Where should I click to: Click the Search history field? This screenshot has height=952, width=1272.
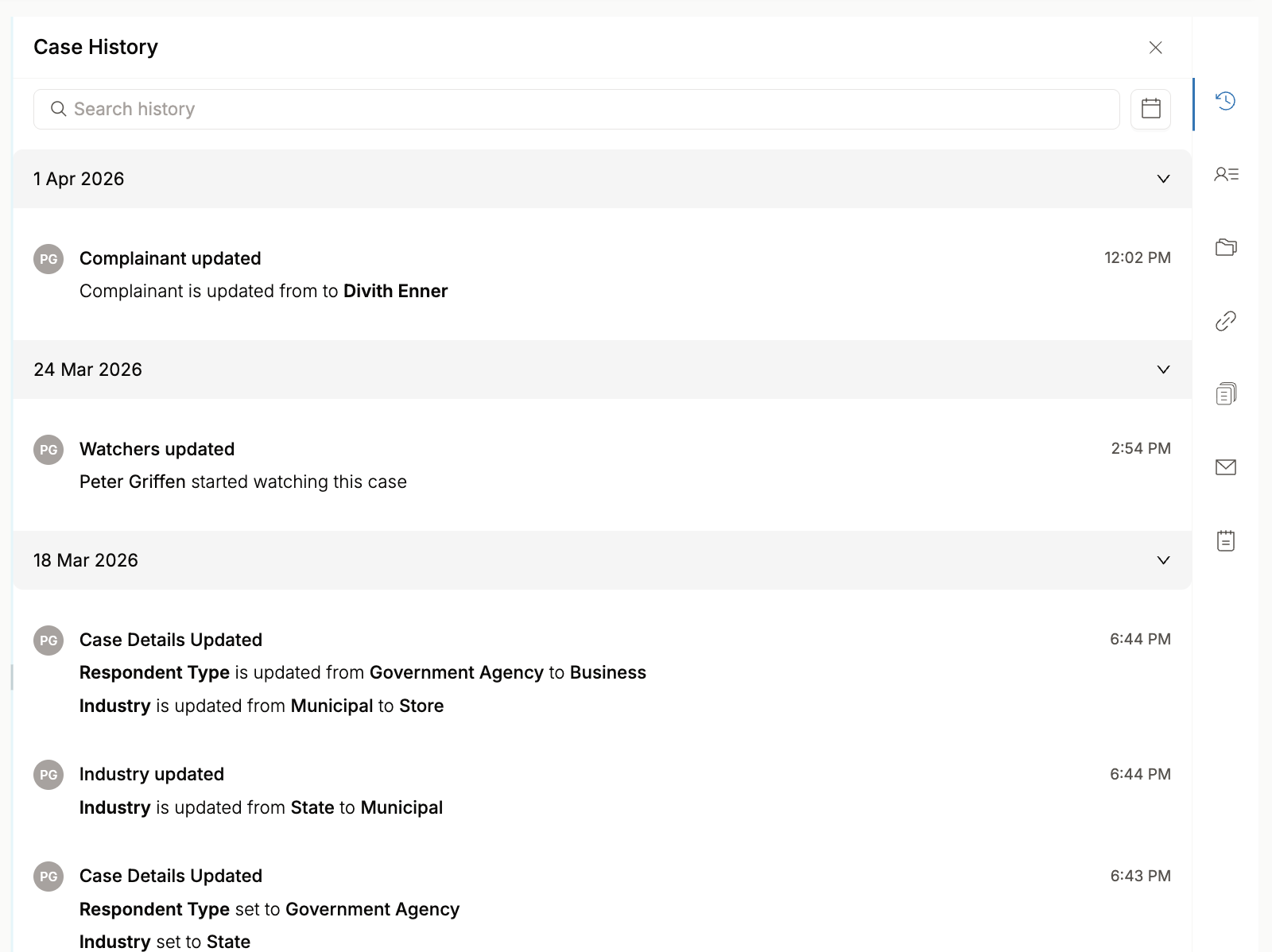(576, 109)
